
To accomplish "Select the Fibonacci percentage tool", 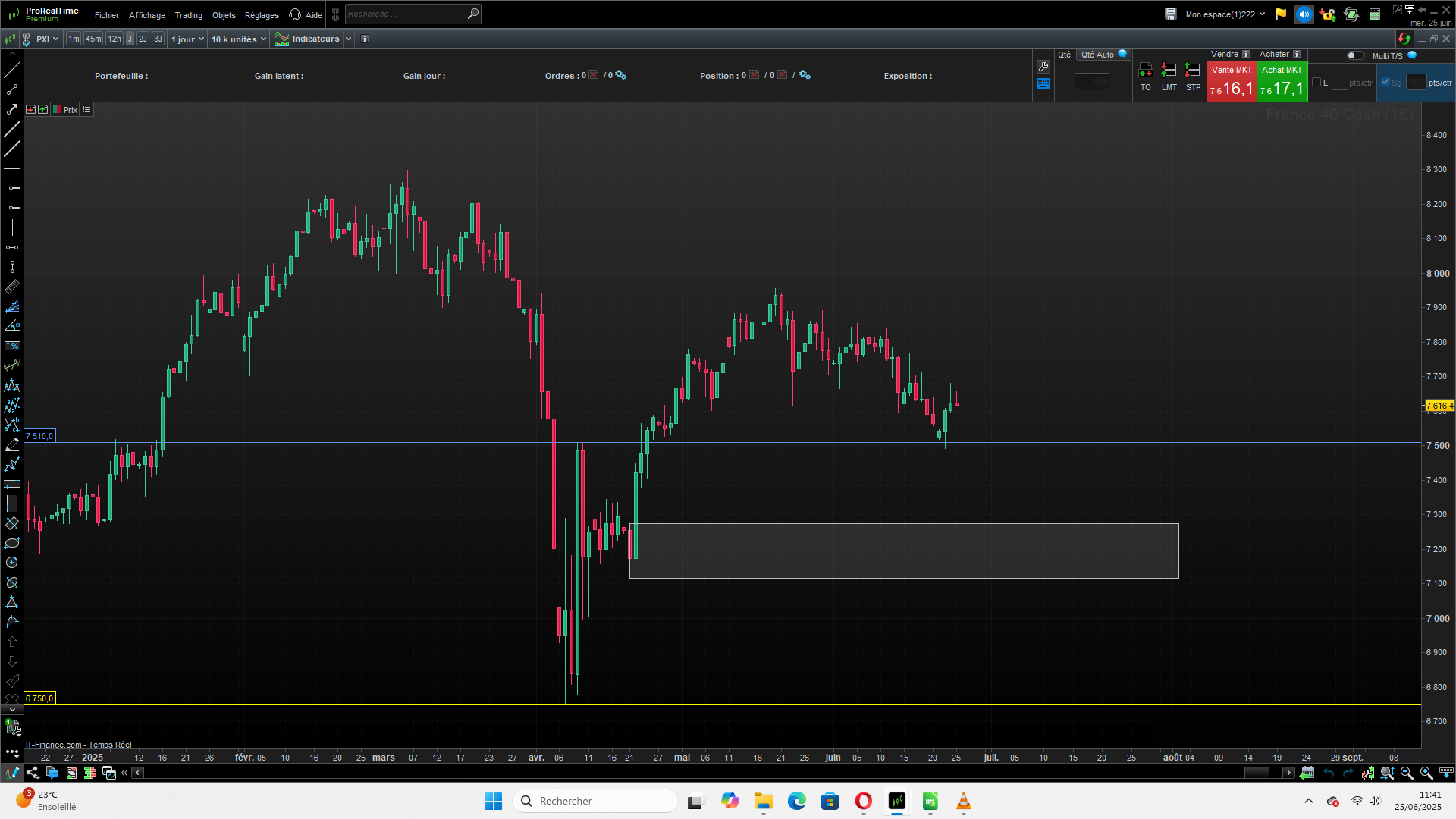I will pyautogui.click(x=12, y=346).
